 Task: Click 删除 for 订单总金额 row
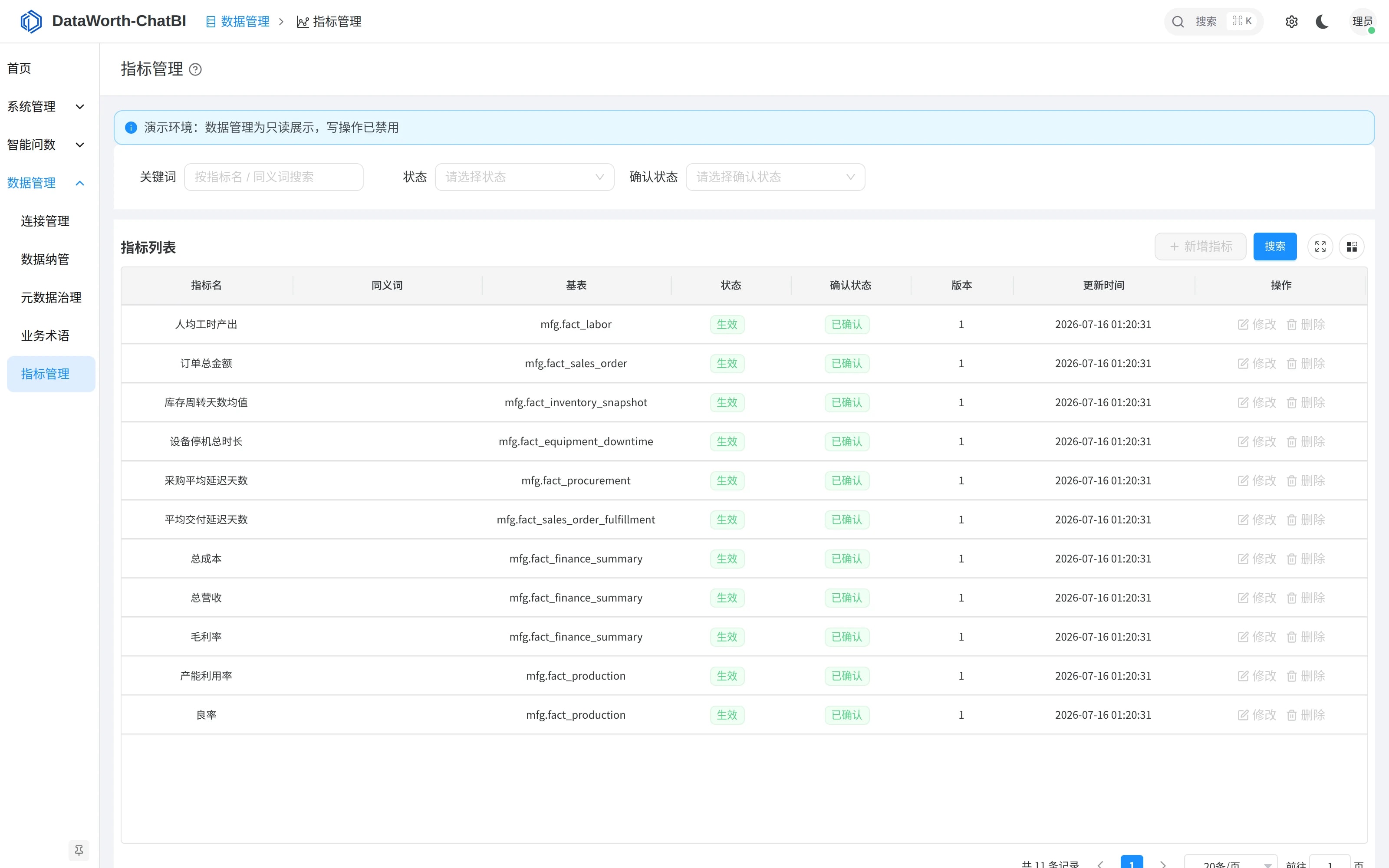1306,363
